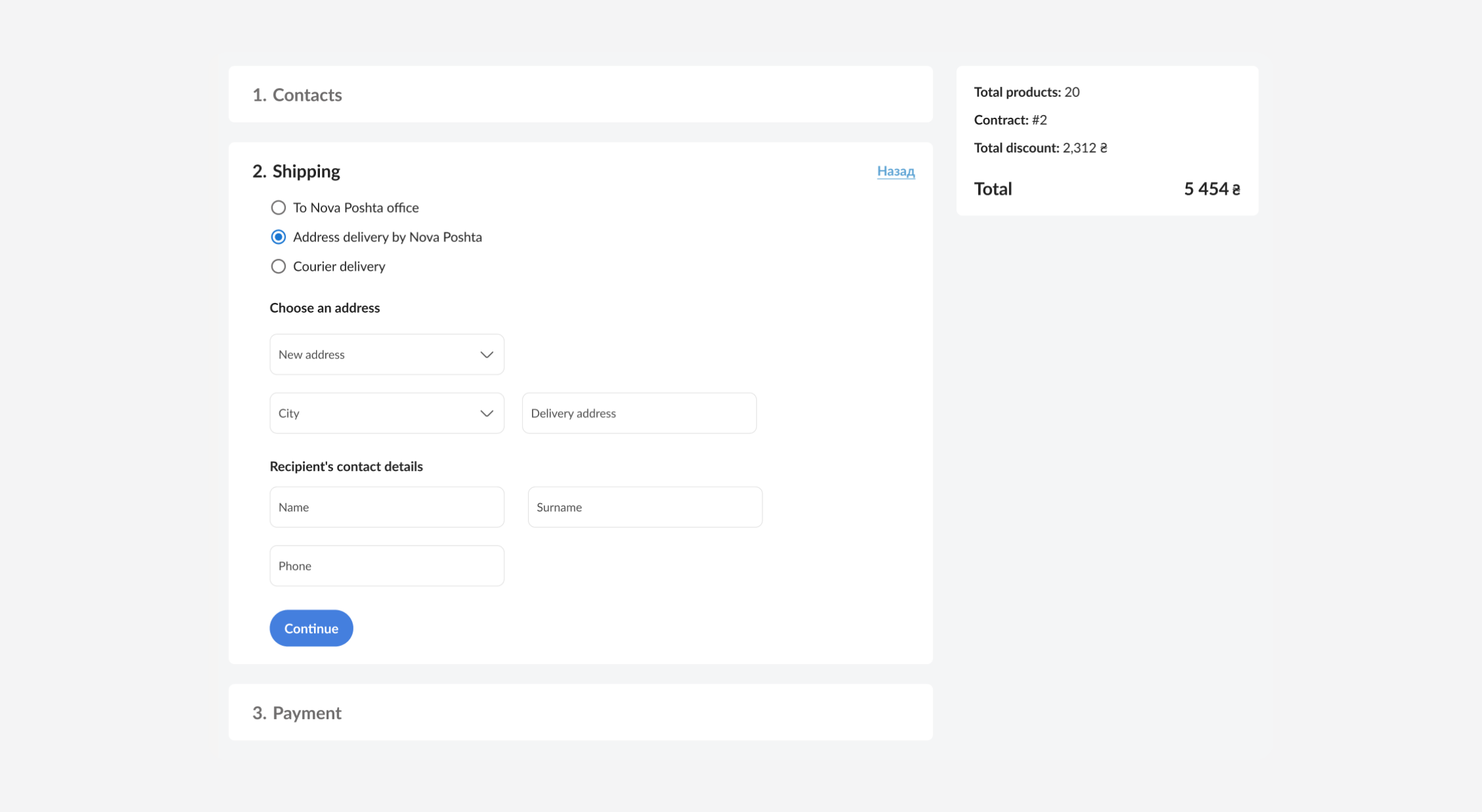Focus the Phone input field

387,565
